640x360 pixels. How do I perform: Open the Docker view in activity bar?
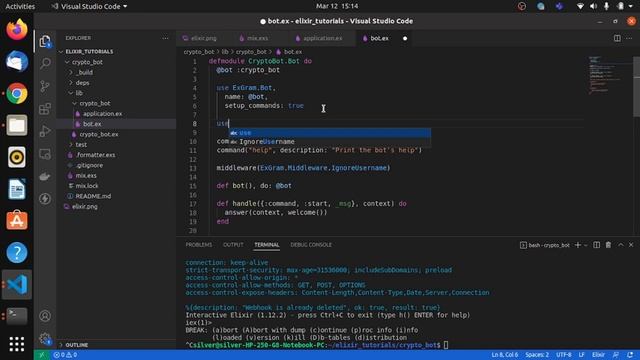(x=45, y=176)
